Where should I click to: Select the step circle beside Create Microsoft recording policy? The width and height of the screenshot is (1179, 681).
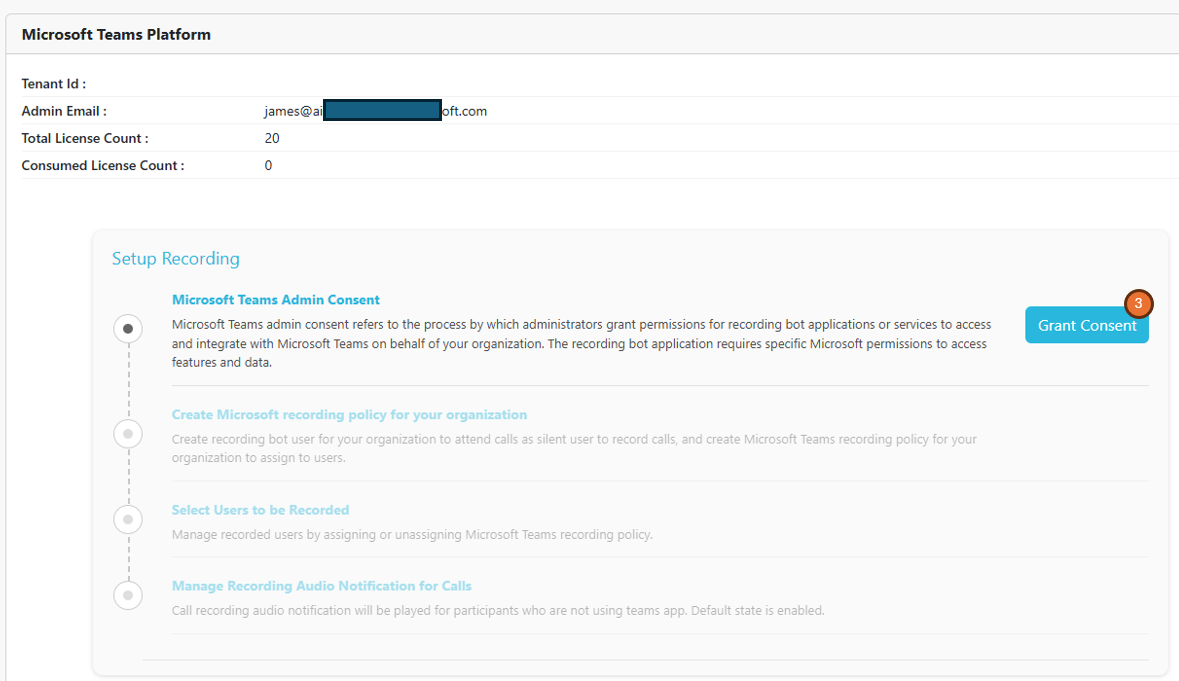(x=128, y=434)
